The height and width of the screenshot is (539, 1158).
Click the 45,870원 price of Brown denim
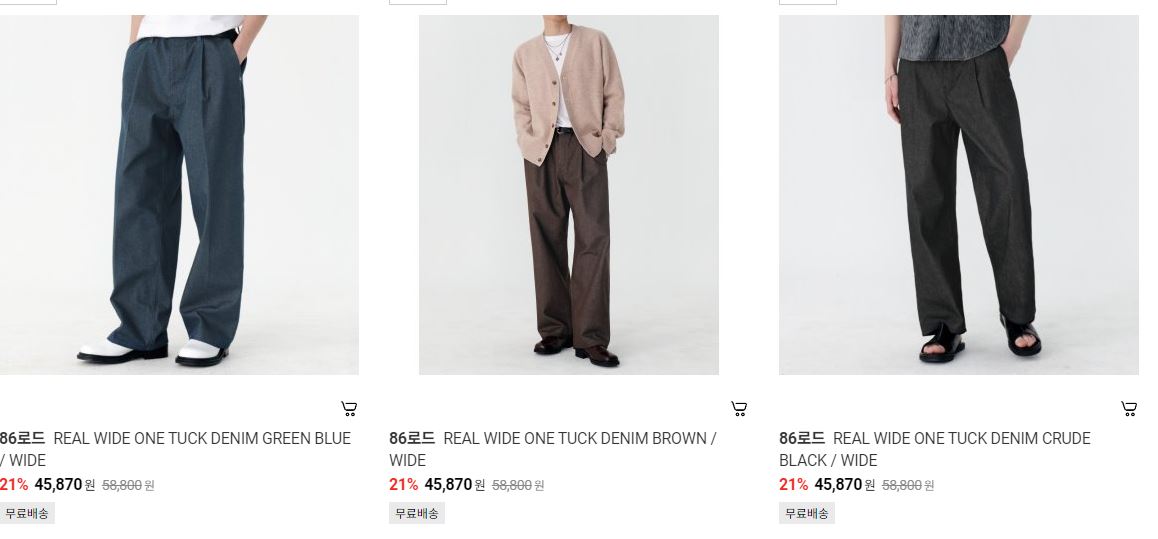pyautogui.click(x=455, y=485)
